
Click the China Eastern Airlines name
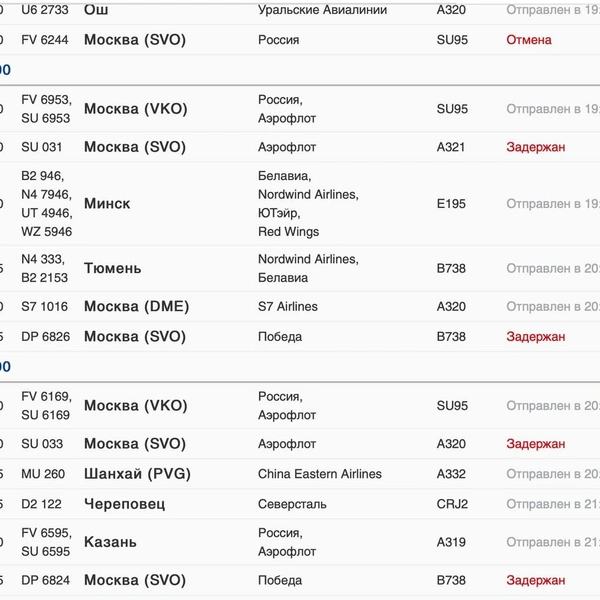(319, 474)
